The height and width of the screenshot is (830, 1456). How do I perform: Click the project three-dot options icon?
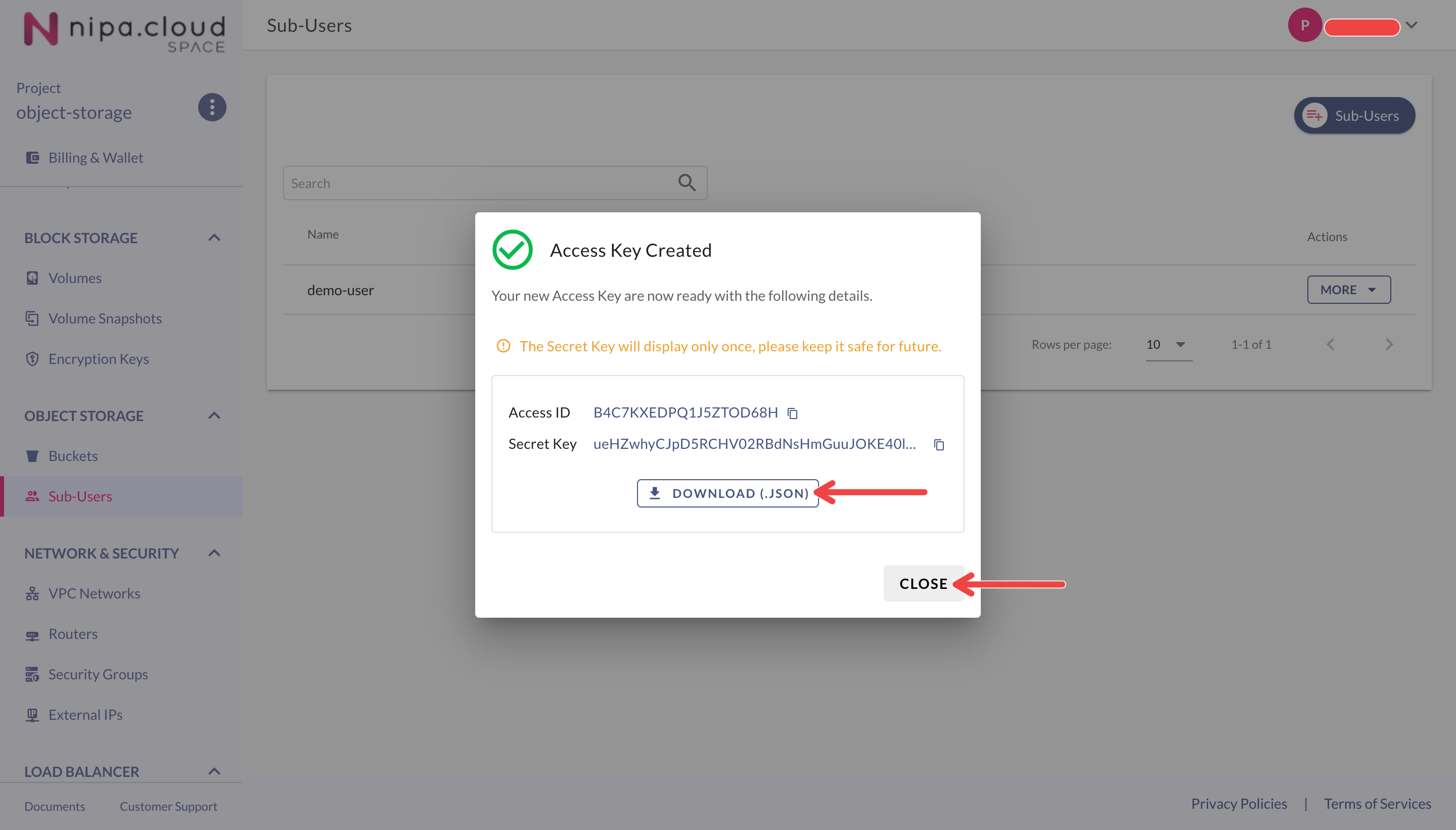[x=212, y=107]
